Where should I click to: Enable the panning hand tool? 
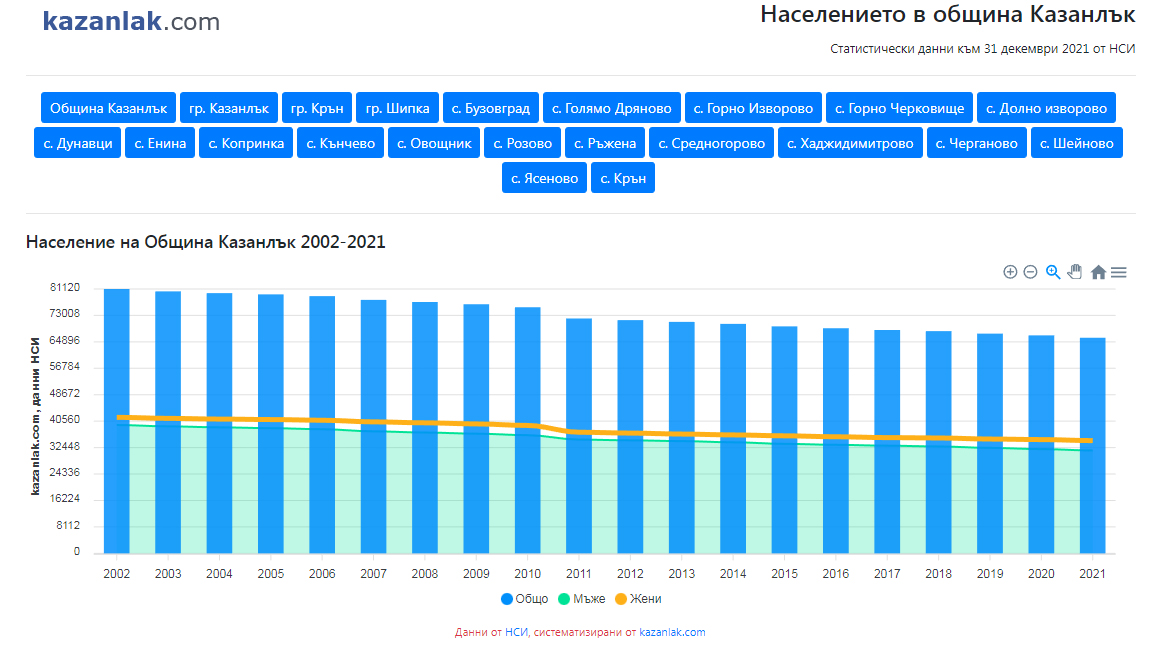click(x=1075, y=272)
